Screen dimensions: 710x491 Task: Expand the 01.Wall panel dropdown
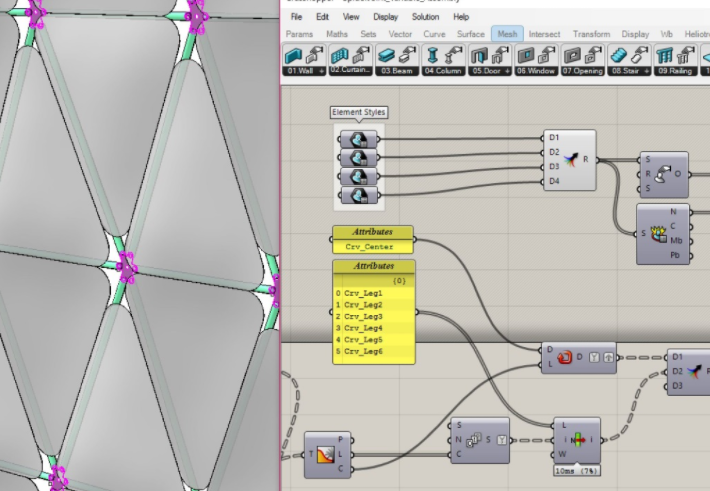[x=304, y=71]
